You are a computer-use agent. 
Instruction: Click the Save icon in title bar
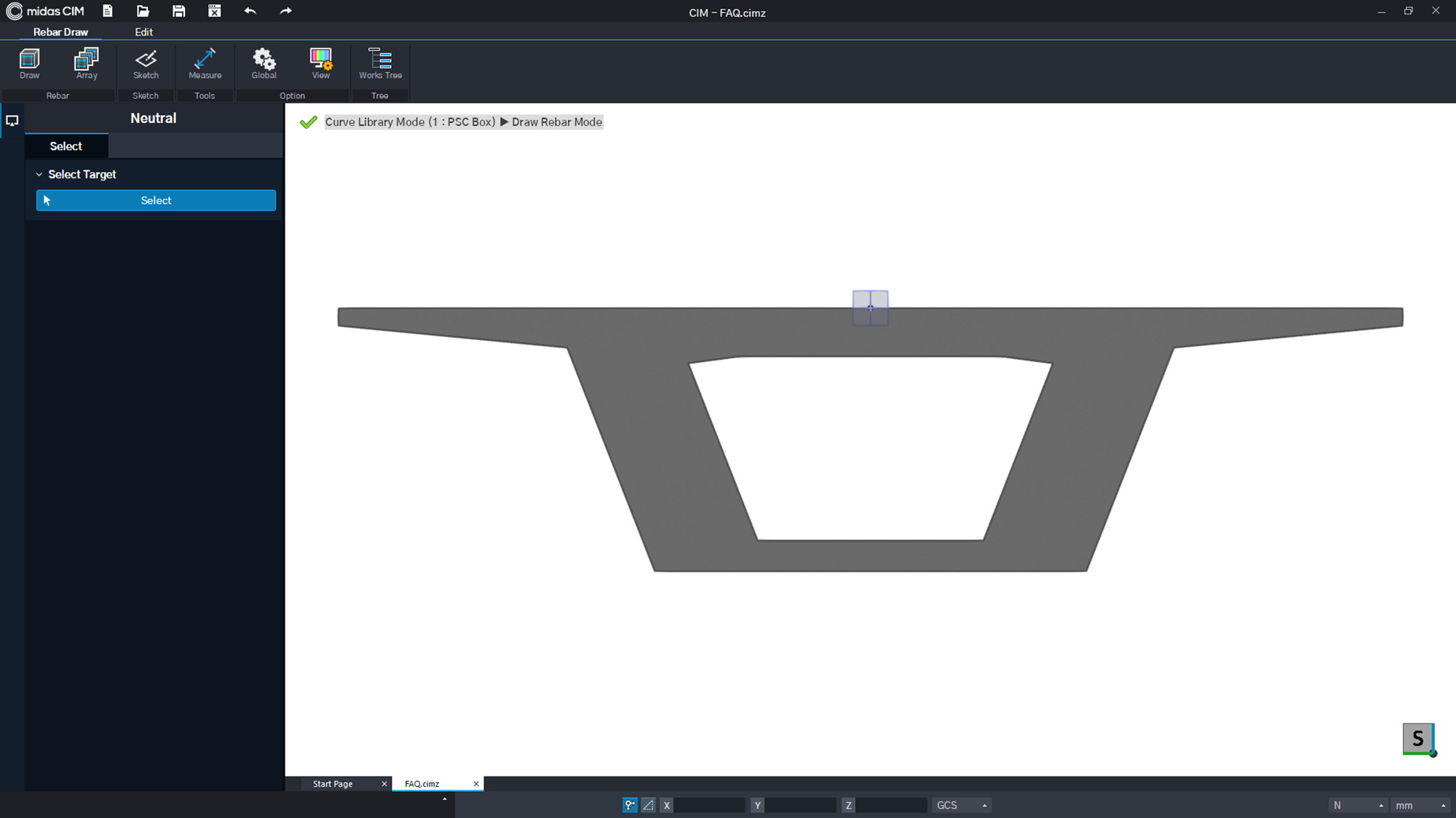coord(178,11)
